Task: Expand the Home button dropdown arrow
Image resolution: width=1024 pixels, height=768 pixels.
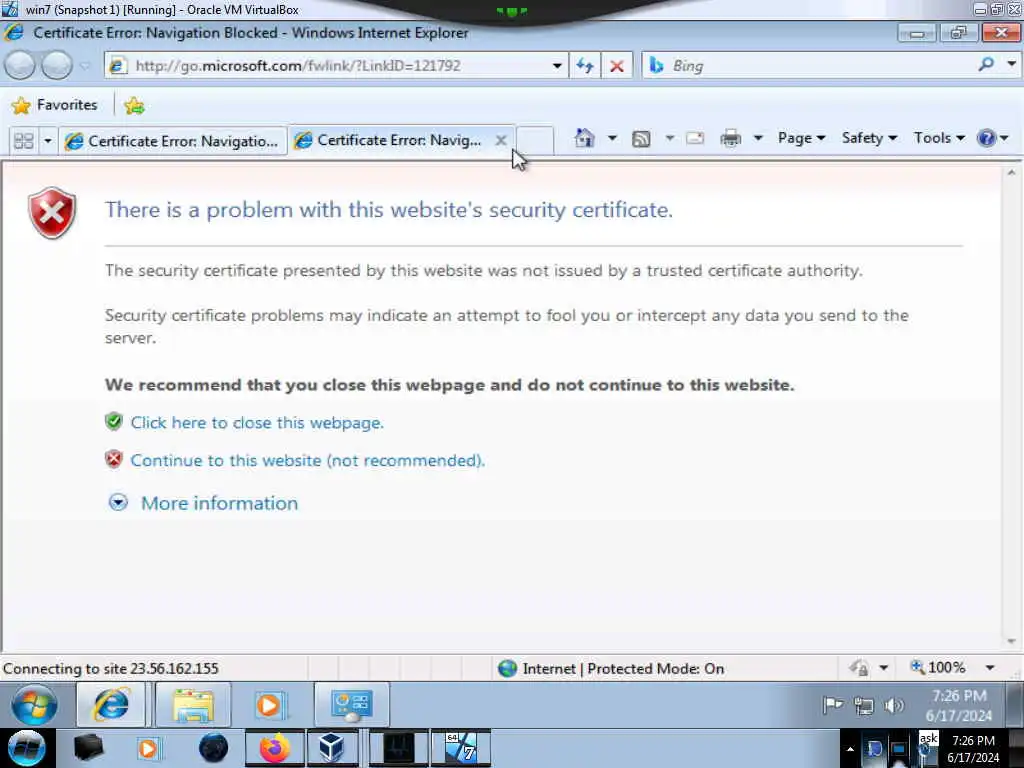Action: point(612,138)
